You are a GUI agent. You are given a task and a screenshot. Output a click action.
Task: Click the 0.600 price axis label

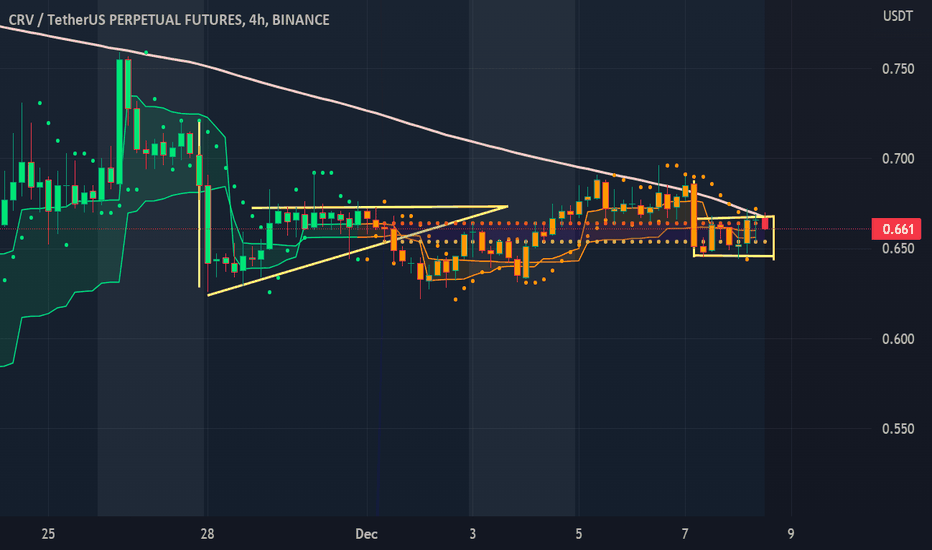898,339
